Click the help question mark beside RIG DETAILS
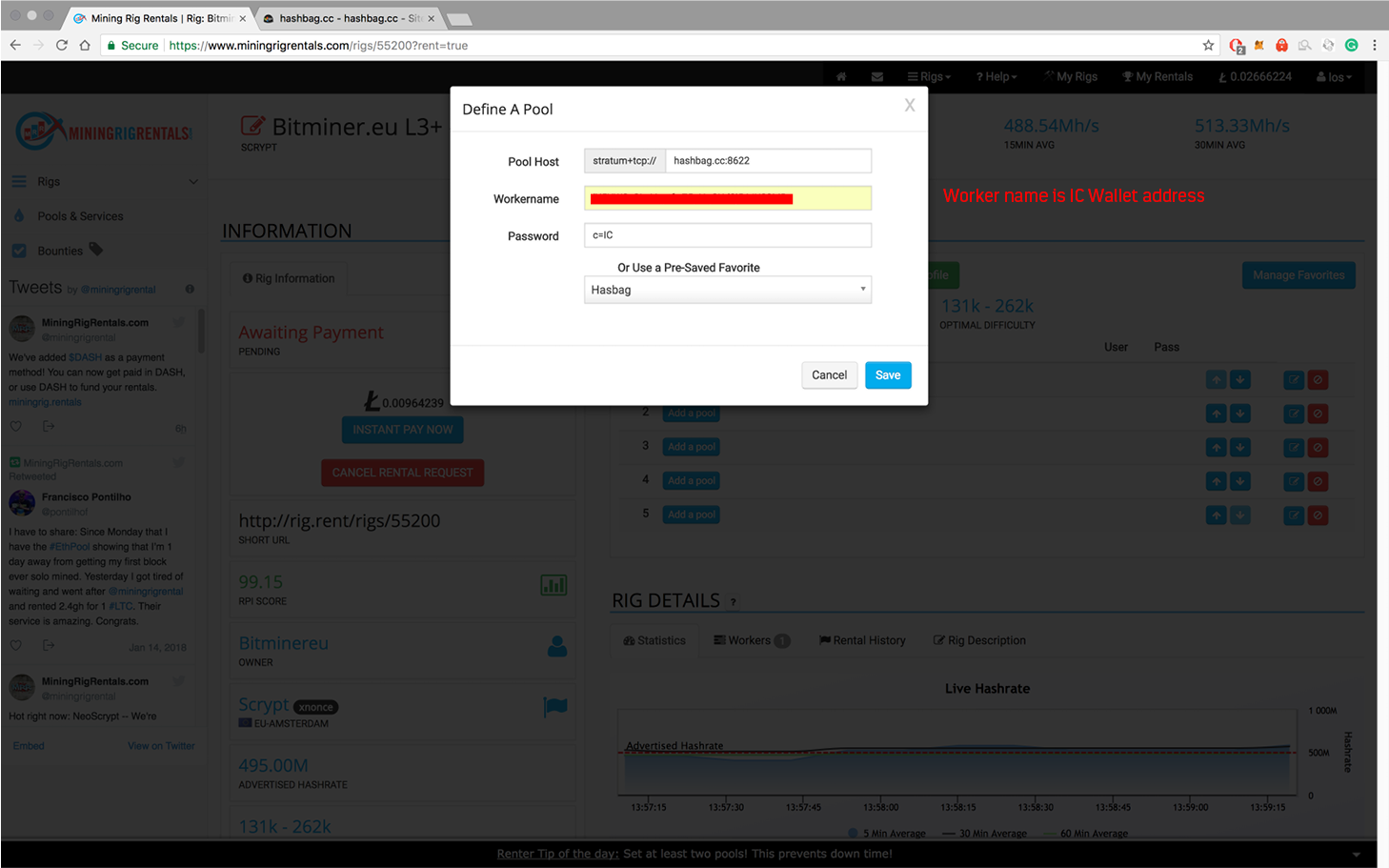The image size is (1389, 868). tap(733, 602)
